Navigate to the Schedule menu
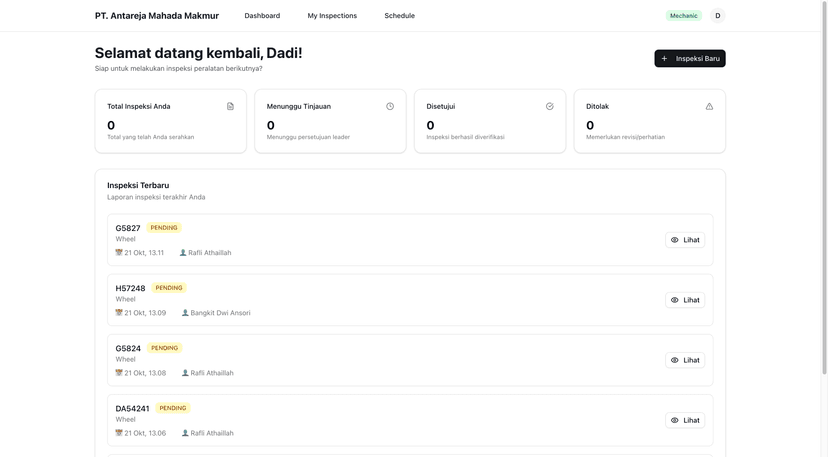Viewport: 828px width, 457px height. [x=399, y=16]
